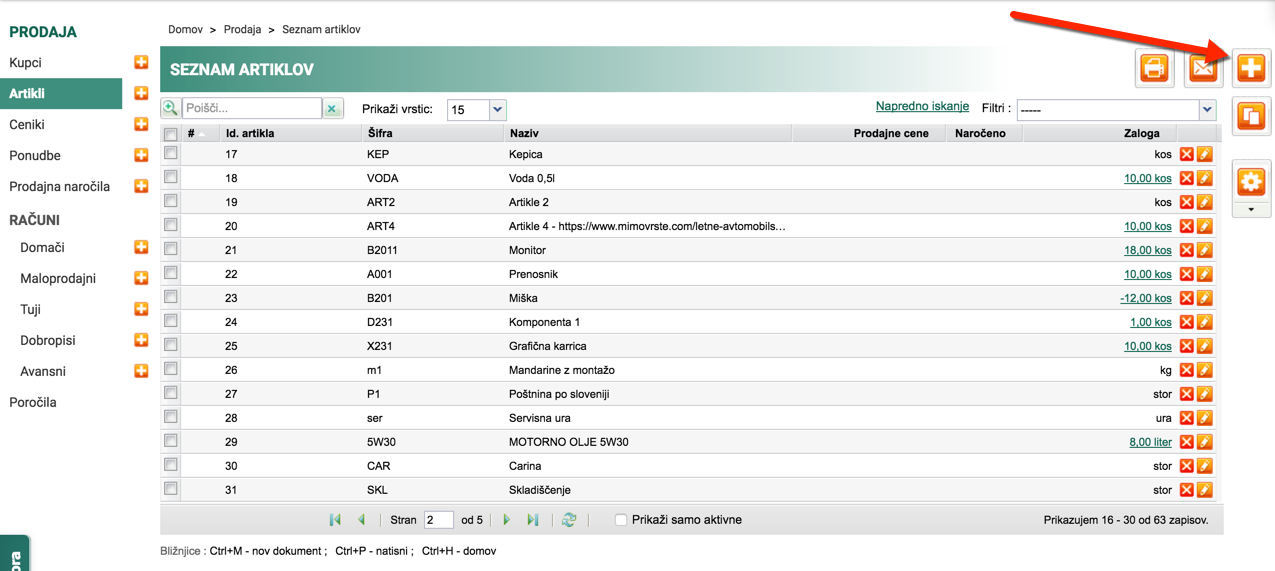Click the Napredno iskanje link

click(922, 106)
